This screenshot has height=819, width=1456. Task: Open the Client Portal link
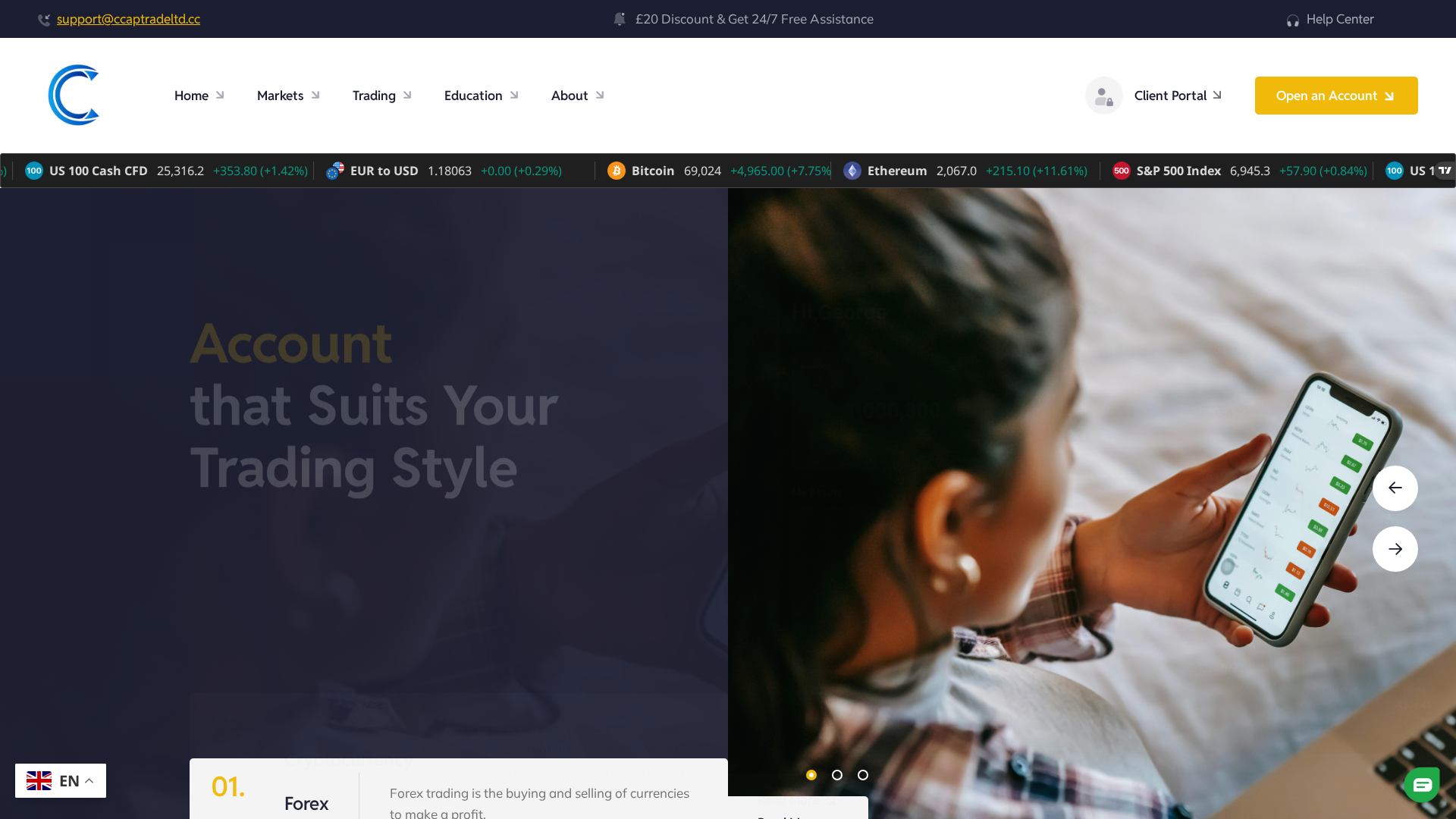pos(1170,96)
